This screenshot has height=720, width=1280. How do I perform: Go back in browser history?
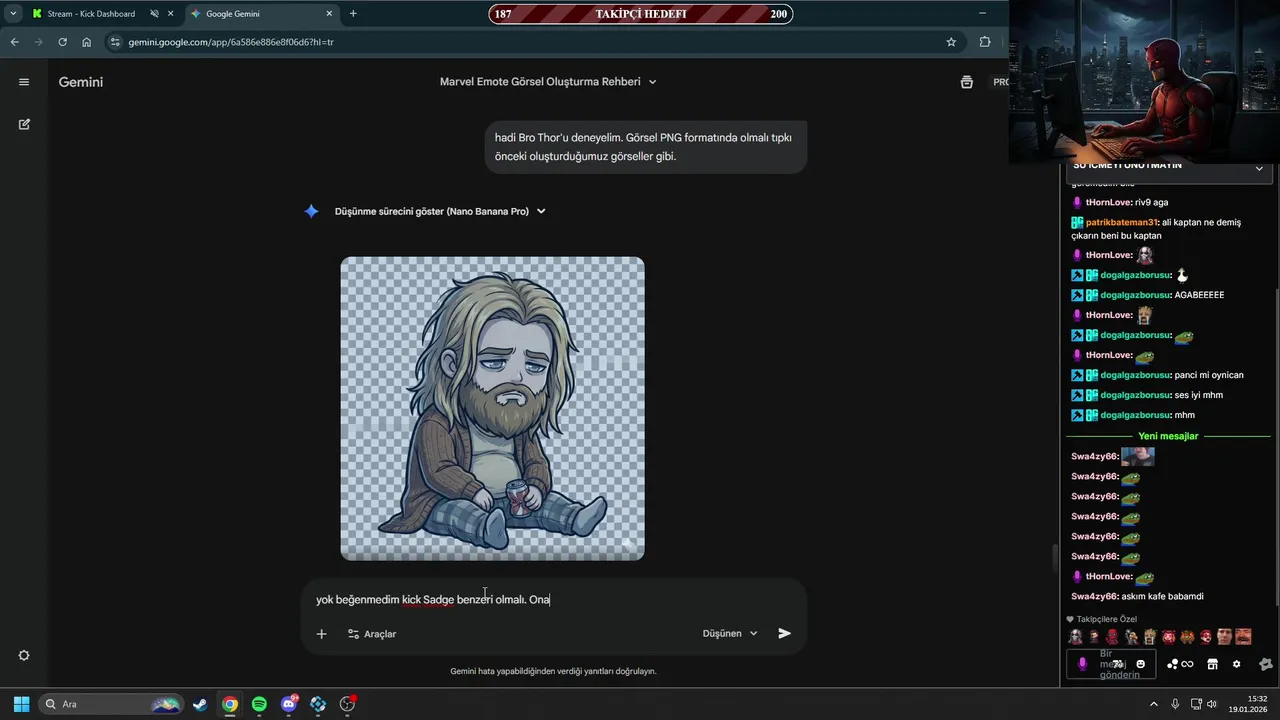pos(14,42)
